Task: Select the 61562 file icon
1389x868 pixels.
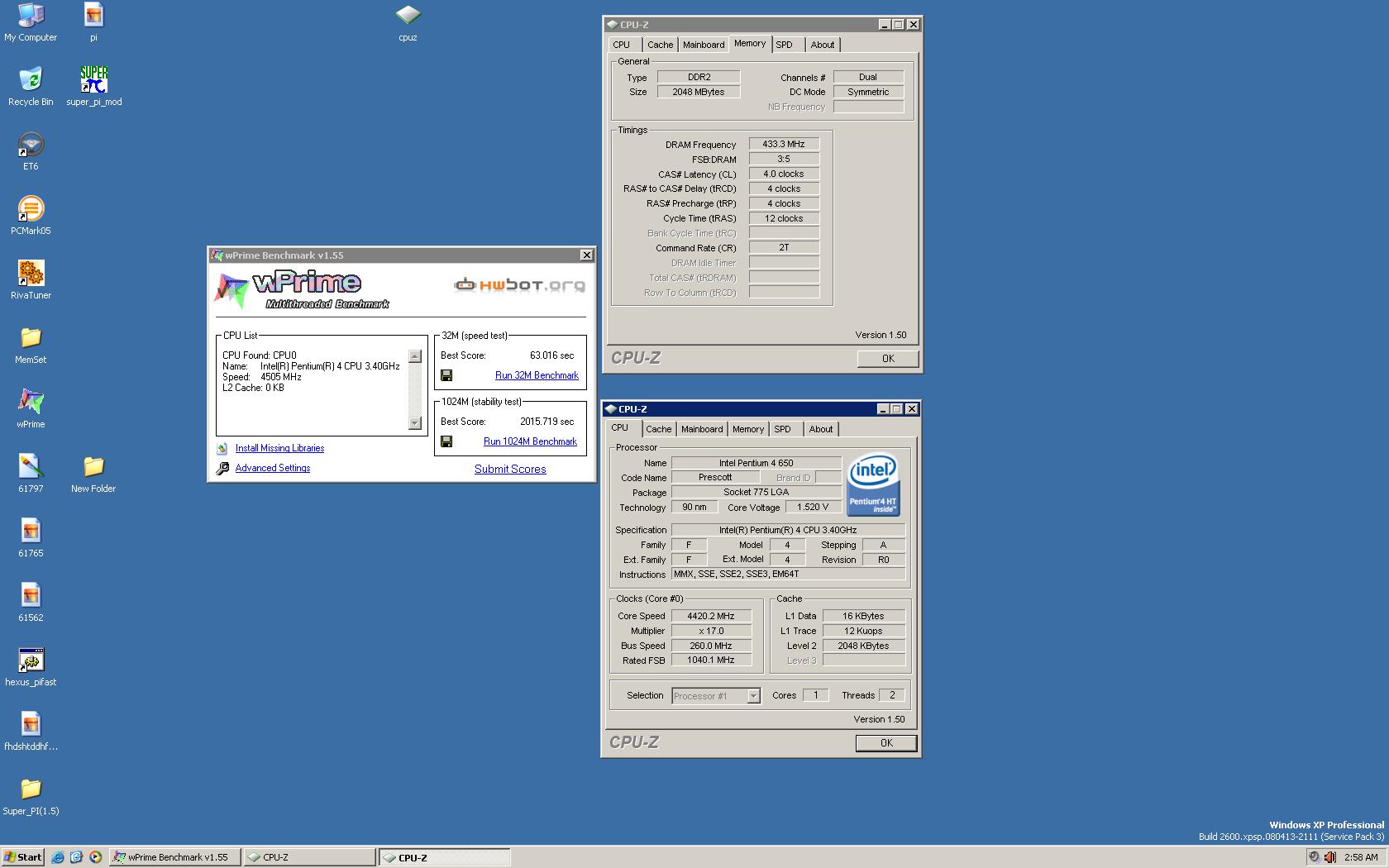Action: (31, 602)
